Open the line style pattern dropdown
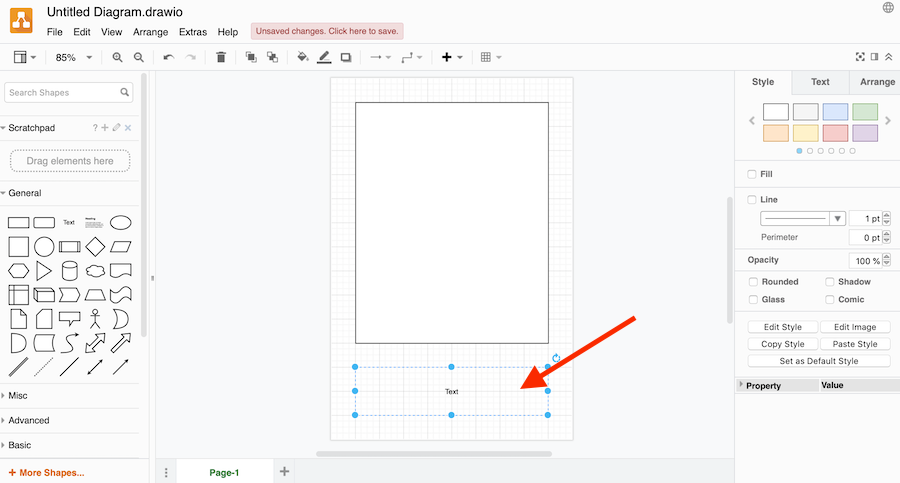The height and width of the screenshot is (483, 900). 803,218
